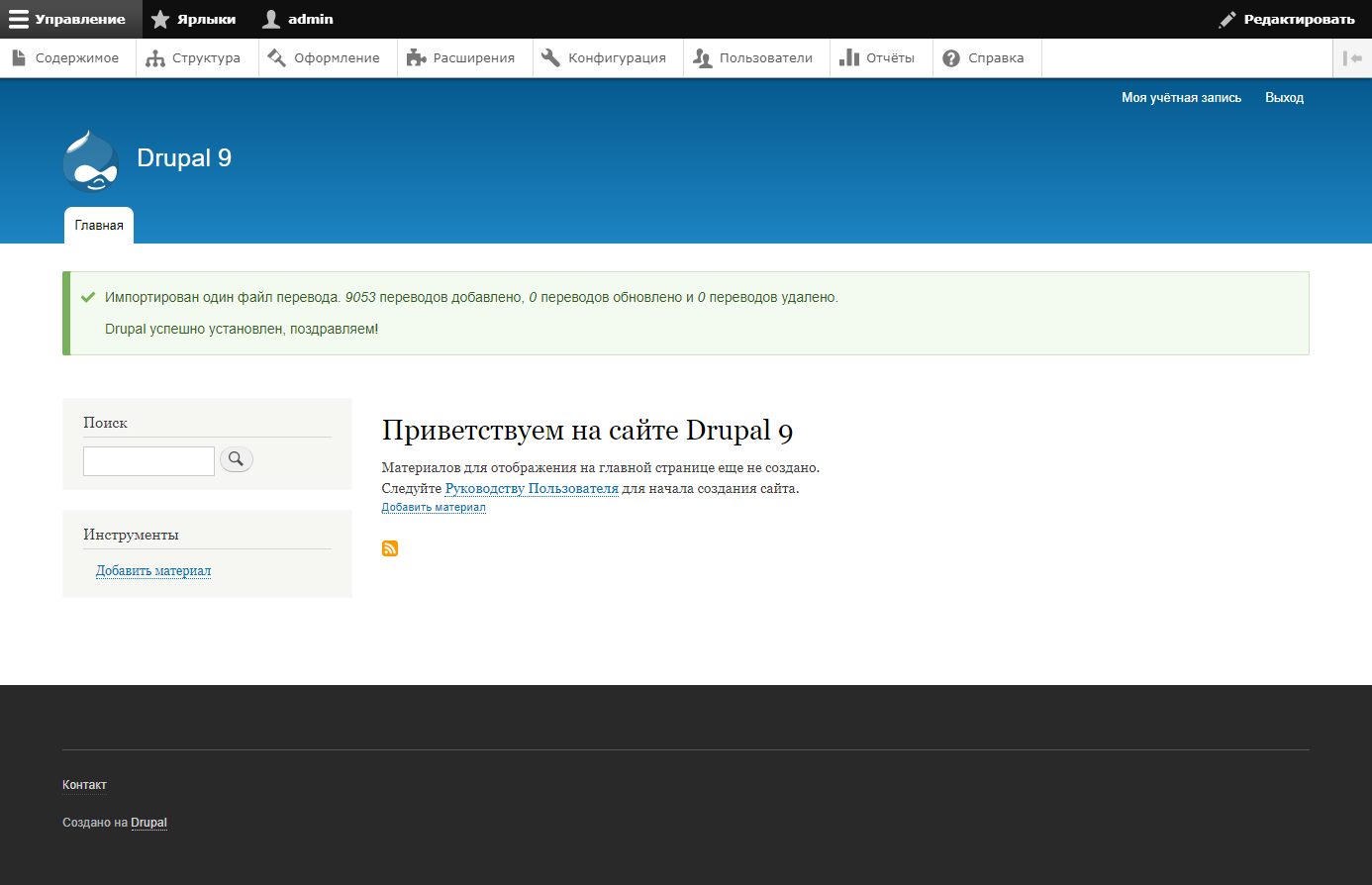The image size is (1372, 885).
Task: Open the Руководству Пользователя link
Action: pos(532,488)
